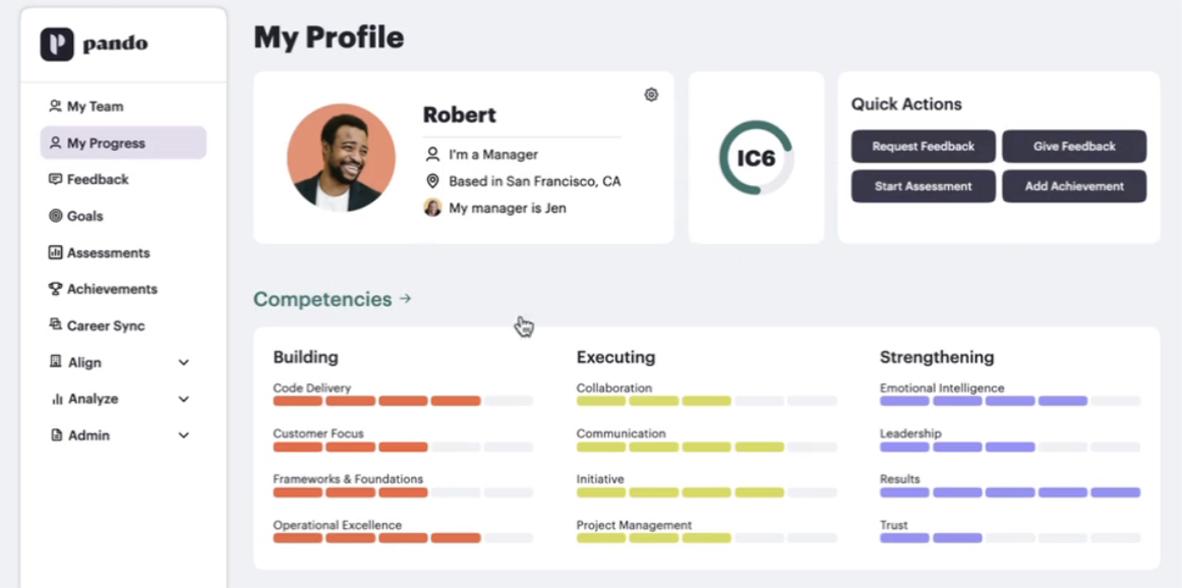Screen dimensions: 1182x588
Task: Click Robert's profile photo
Action: point(341,157)
